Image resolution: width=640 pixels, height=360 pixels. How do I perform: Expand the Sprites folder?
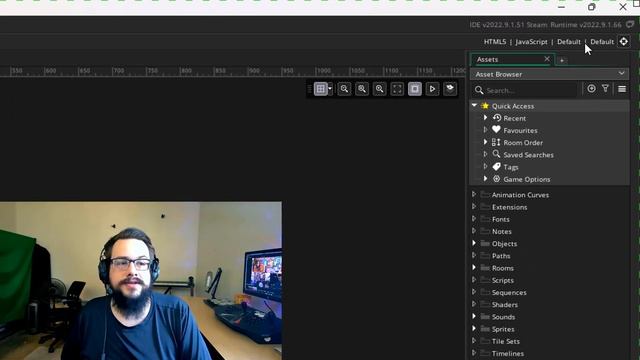(474, 329)
